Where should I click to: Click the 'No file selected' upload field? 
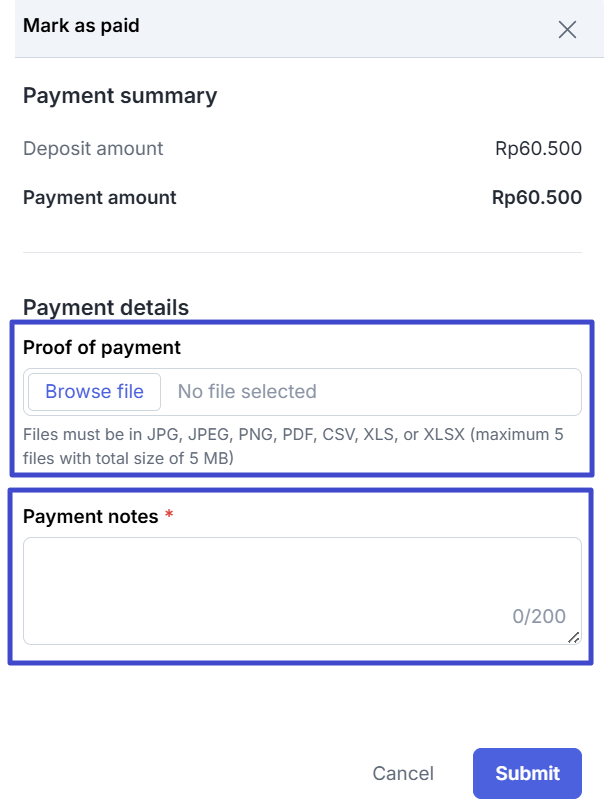(x=247, y=392)
